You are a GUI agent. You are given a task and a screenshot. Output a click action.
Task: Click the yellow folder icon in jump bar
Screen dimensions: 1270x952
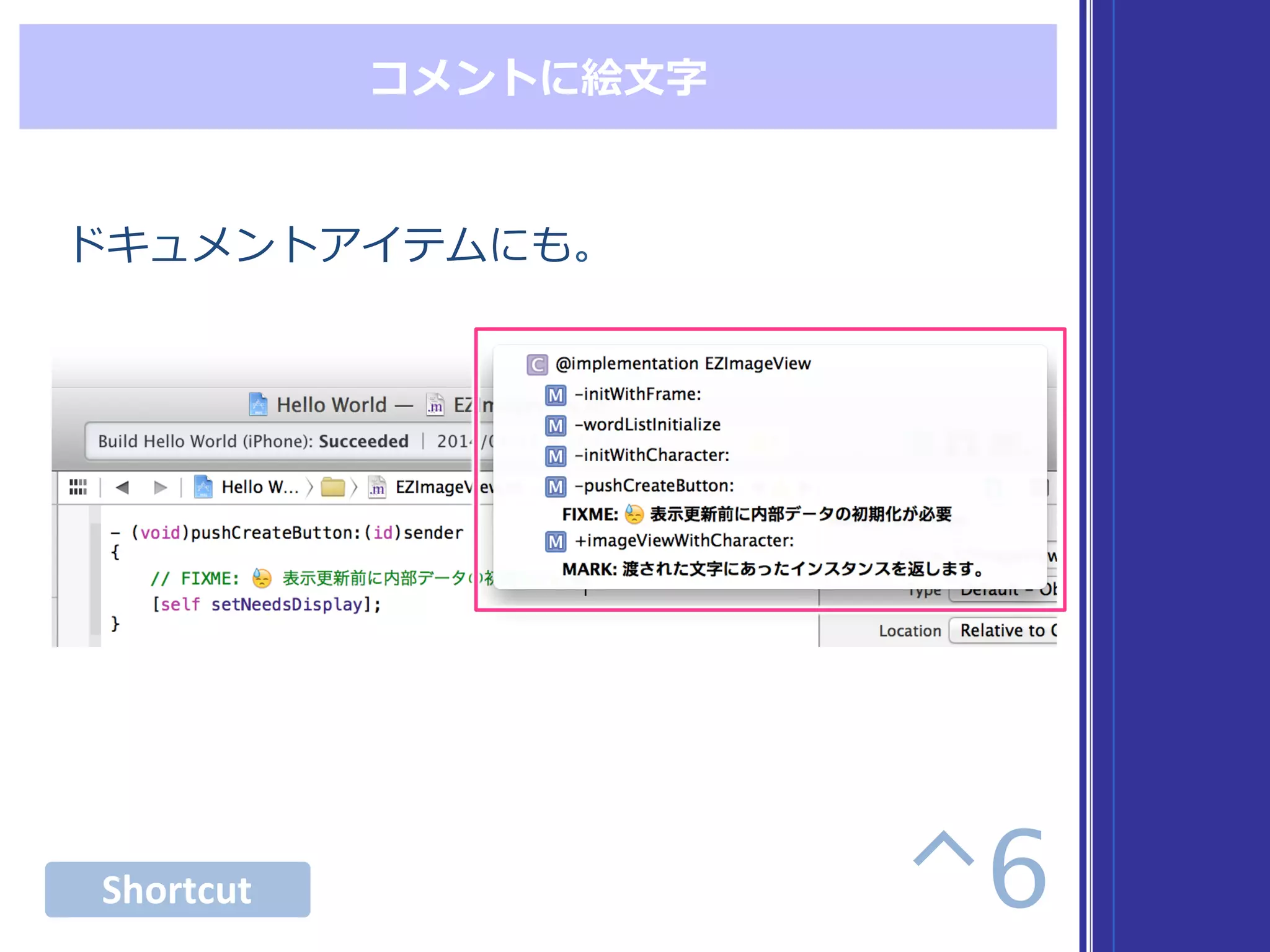coord(333,487)
